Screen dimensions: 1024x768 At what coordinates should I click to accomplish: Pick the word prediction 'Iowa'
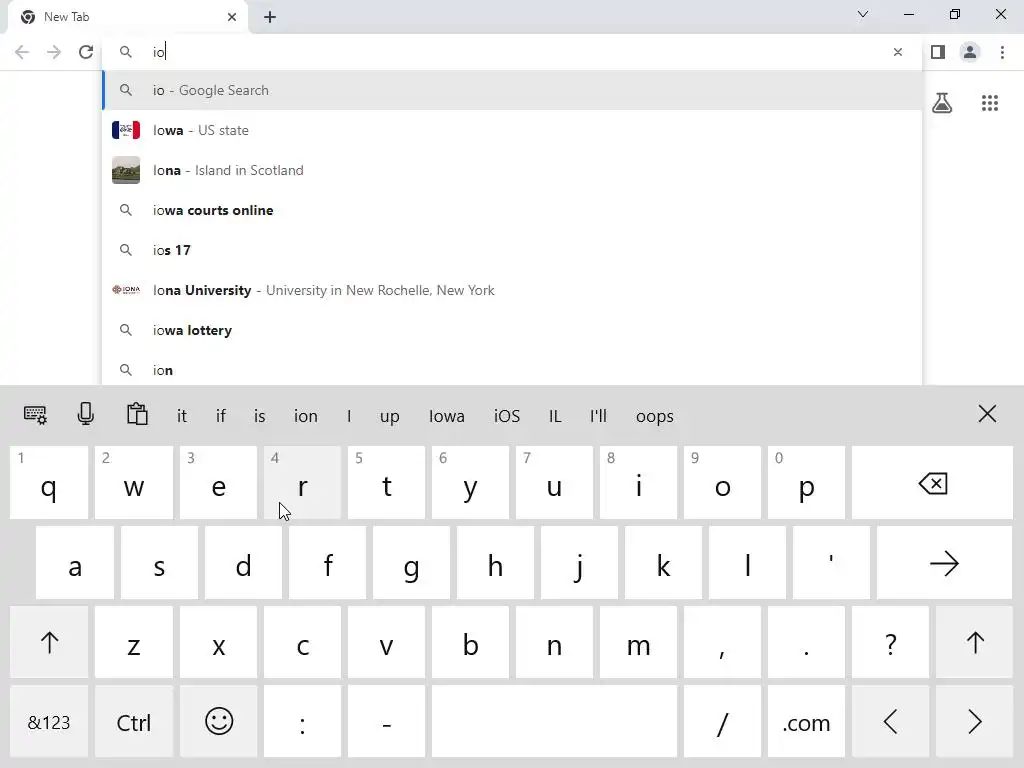447,416
